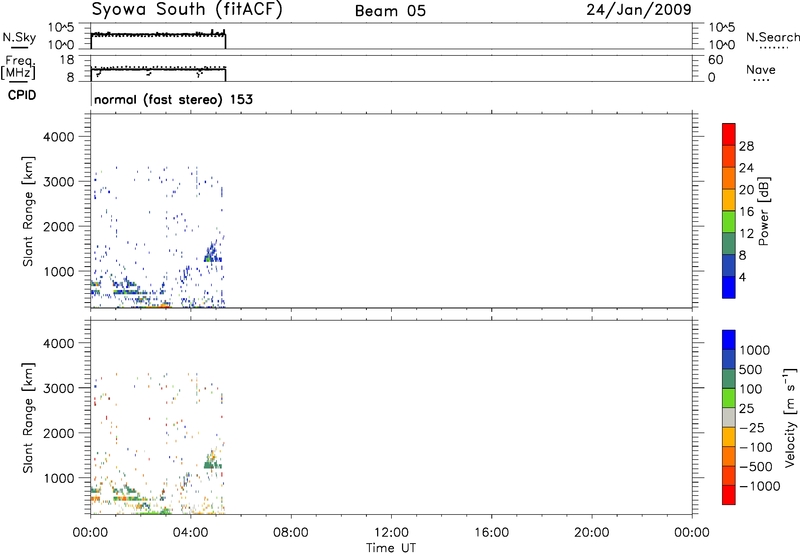Image resolution: width=800 pixels, height=554 pixels.
Task: Click the 'CPID' row label
Action: [x=21, y=95]
